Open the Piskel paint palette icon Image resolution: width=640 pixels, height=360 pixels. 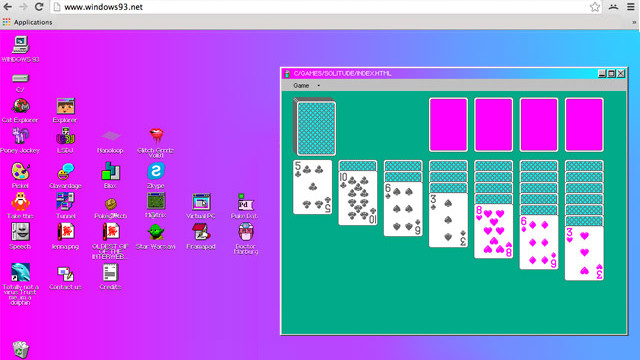click(20, 172)
